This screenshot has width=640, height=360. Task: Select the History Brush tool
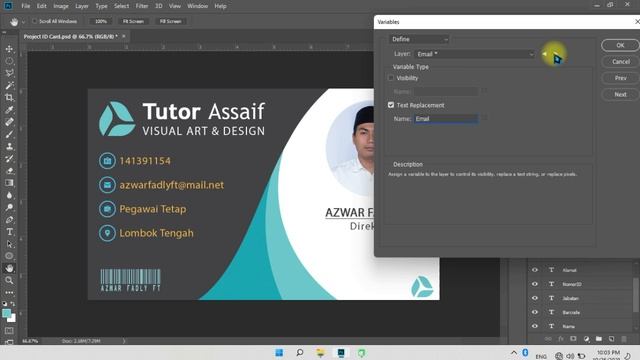pyautogui.click(x=9, y=159)
